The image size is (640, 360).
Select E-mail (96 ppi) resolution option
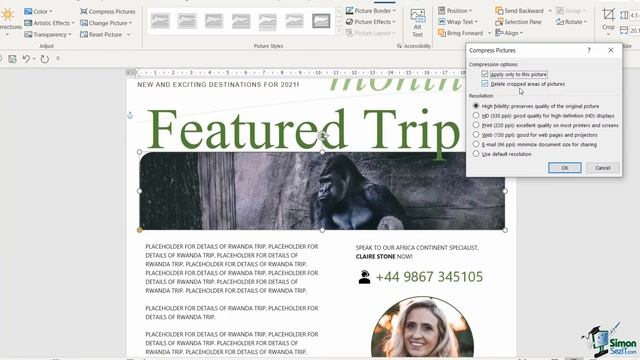pyautogui.click(x=476, y=144)
